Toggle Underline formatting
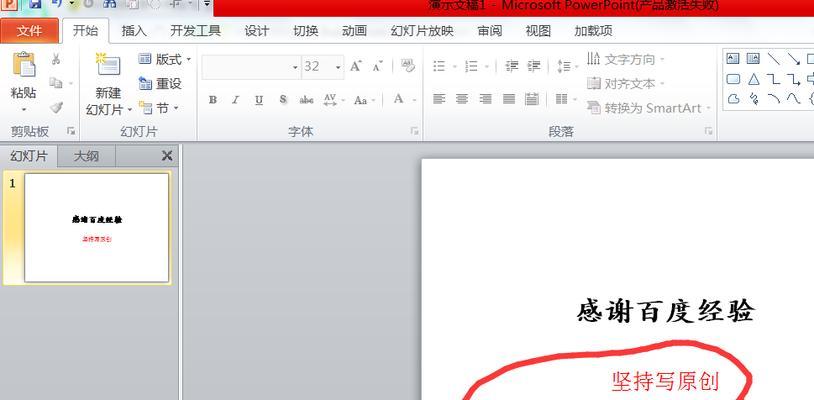 tap(259, 100)
